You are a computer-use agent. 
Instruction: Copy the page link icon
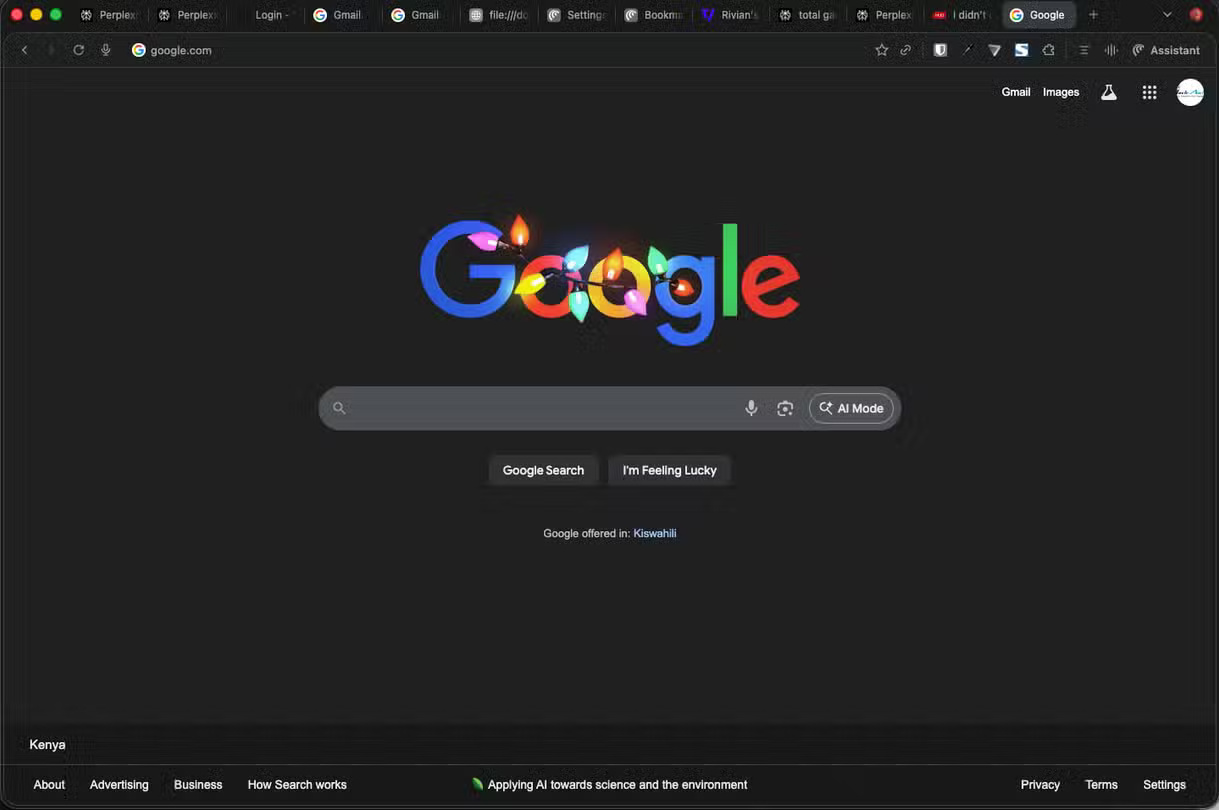pos(905,49)
